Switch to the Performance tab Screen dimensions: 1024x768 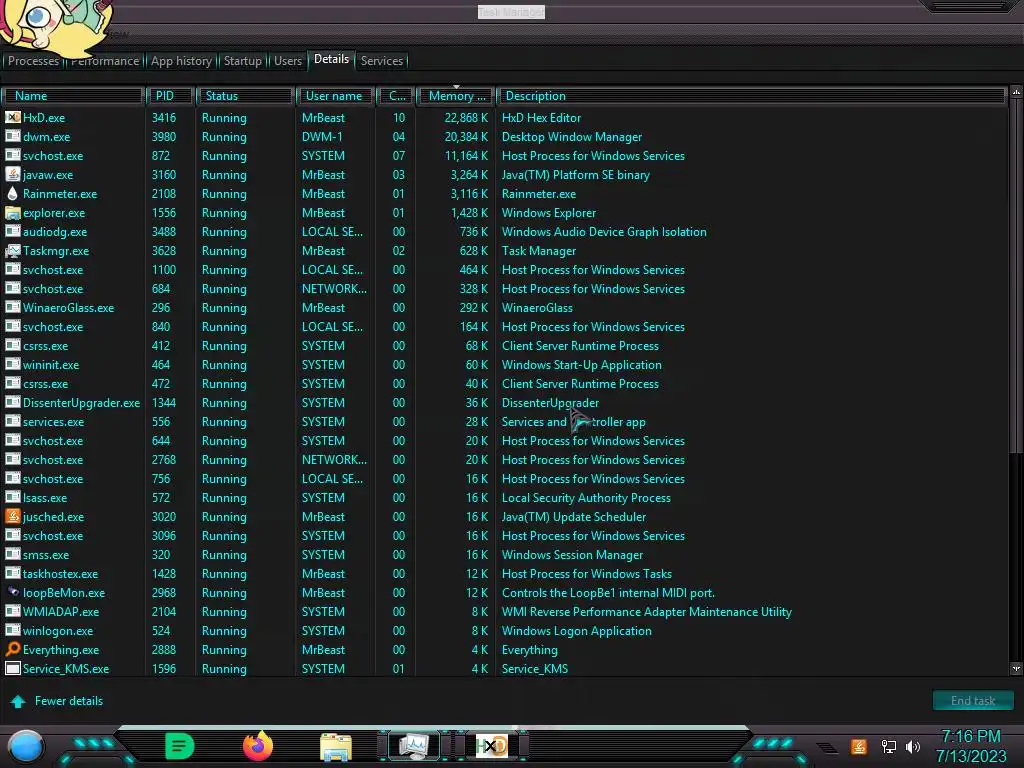point(105,61)
